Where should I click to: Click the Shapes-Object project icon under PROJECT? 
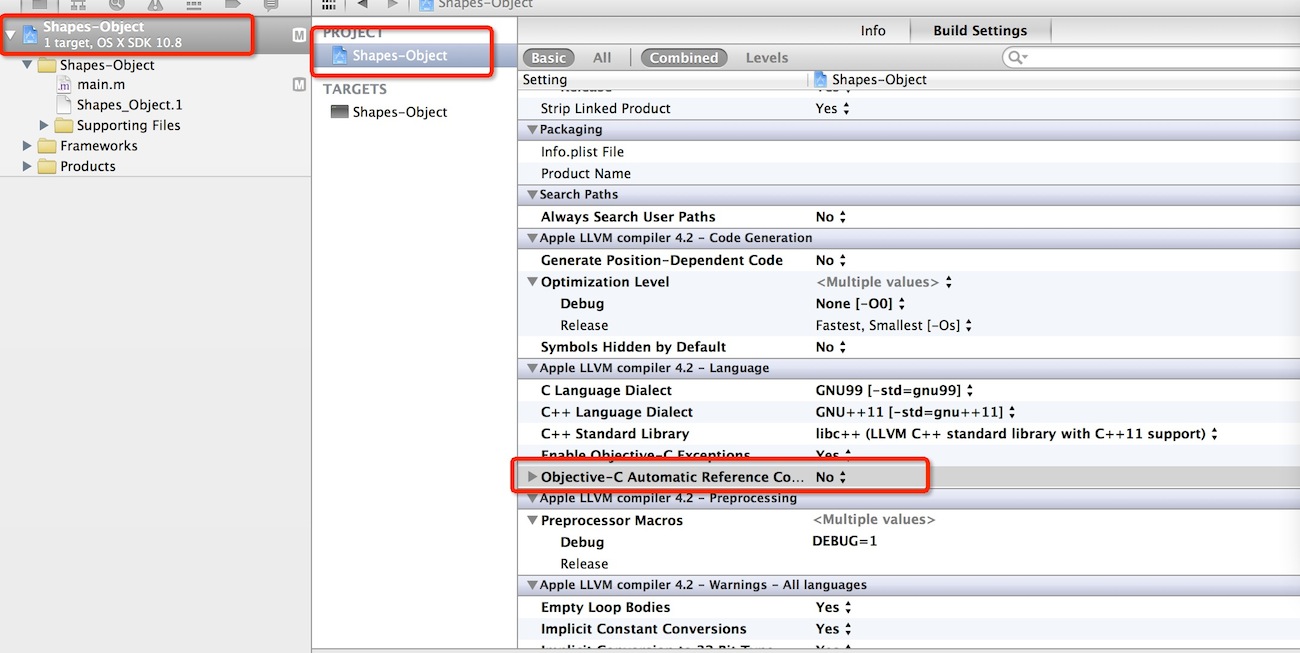click(340, 56)
